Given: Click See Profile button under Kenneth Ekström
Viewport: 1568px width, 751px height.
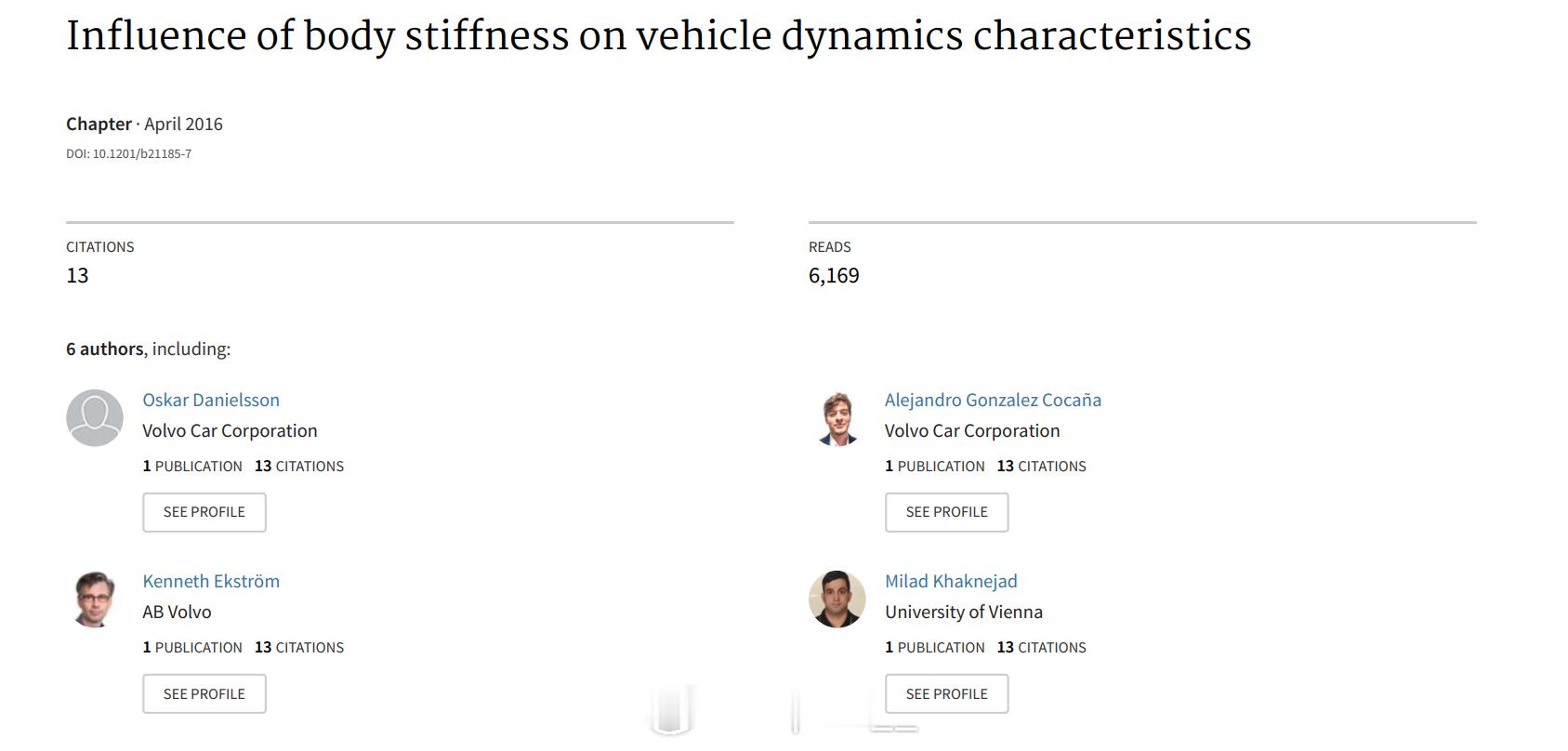Looking at the screenshot, I should [204, 693].
